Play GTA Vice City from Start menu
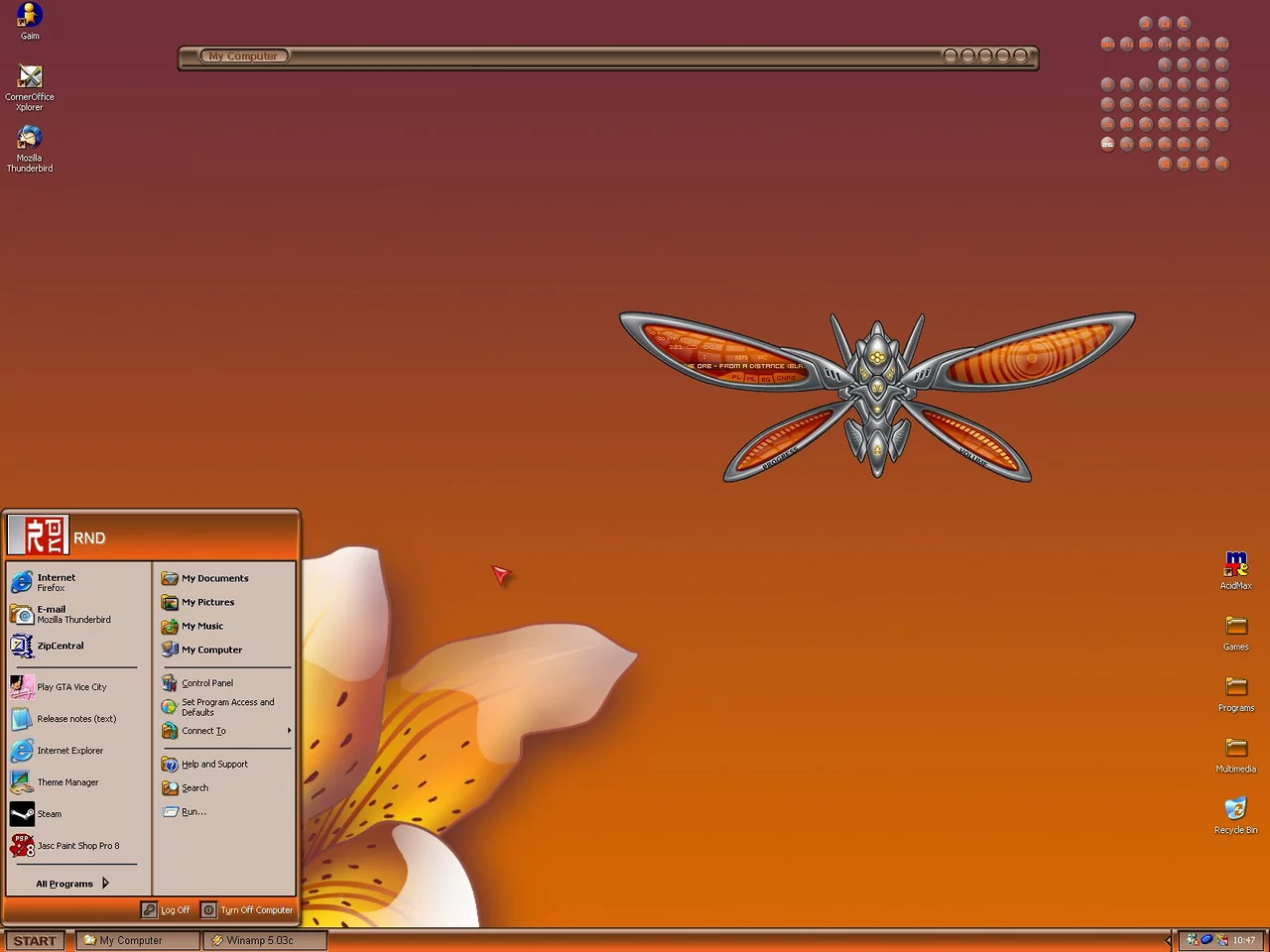Screen dimensions: 1270x952 [x=71, y=687]
